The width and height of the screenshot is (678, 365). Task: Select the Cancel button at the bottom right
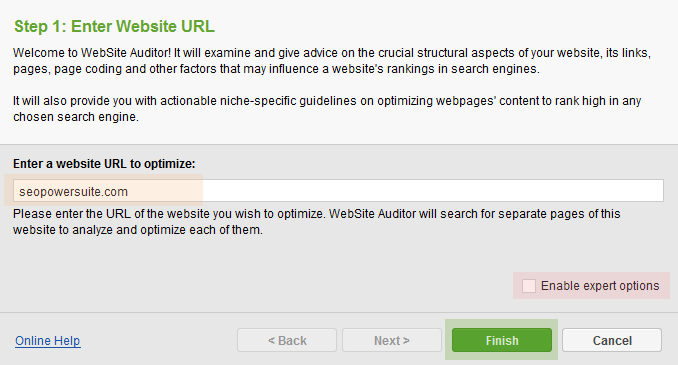(x=612, y=340)
